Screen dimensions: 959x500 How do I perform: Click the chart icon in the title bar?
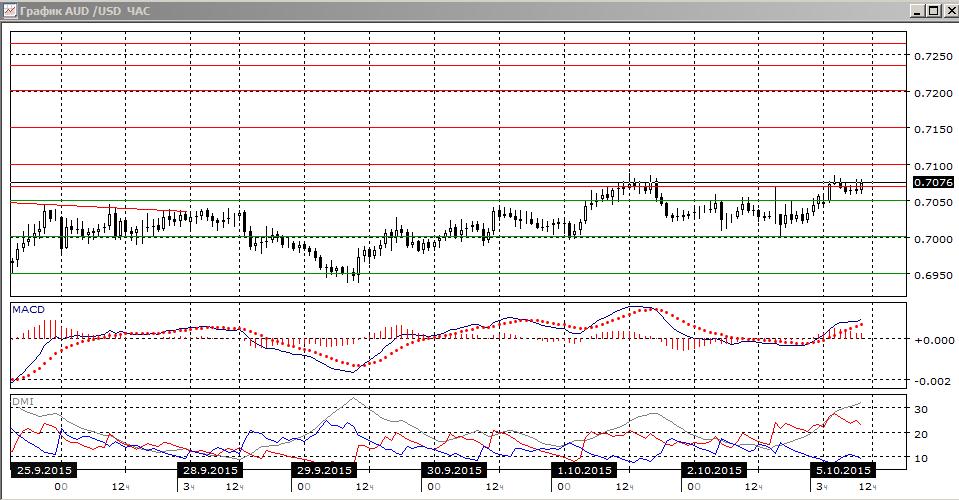(9, 10)
